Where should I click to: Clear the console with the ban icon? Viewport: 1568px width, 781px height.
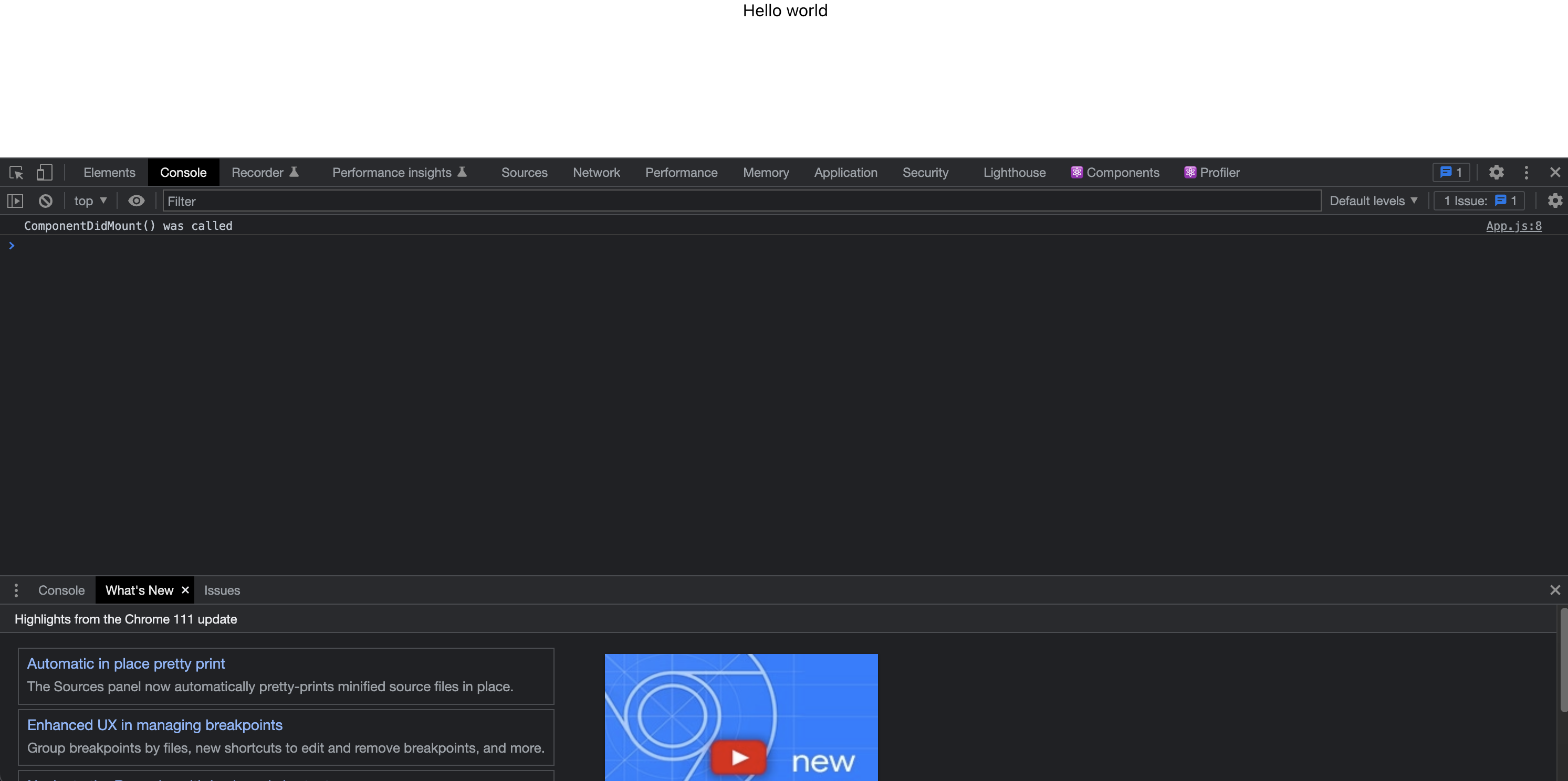point(46,200)
